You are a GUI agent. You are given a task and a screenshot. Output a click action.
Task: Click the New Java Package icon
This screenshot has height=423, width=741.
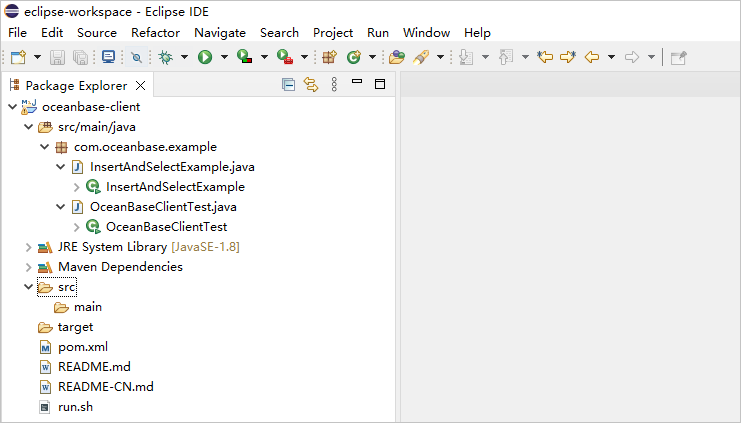coord(329,58)
